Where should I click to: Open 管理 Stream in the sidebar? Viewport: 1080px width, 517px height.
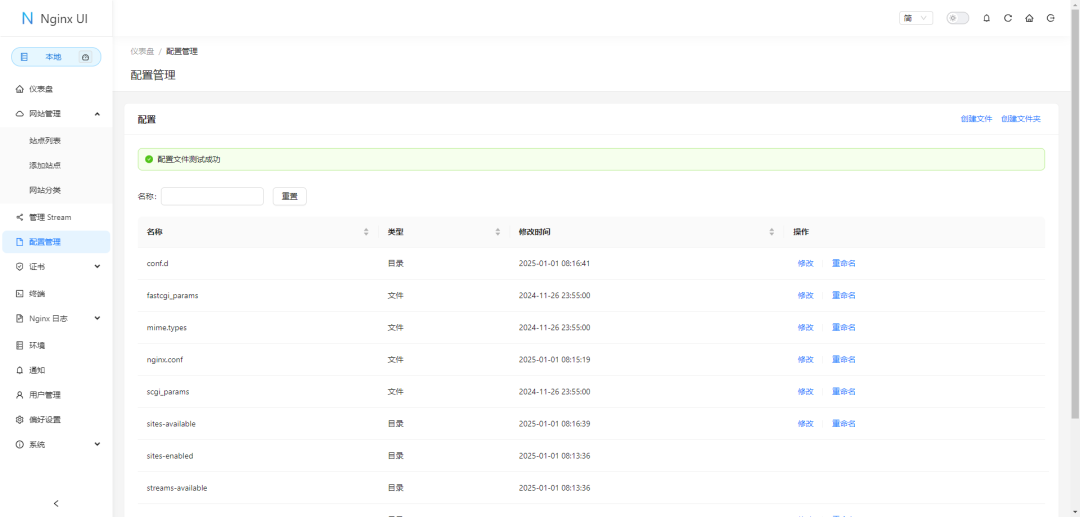coord(50,217)
